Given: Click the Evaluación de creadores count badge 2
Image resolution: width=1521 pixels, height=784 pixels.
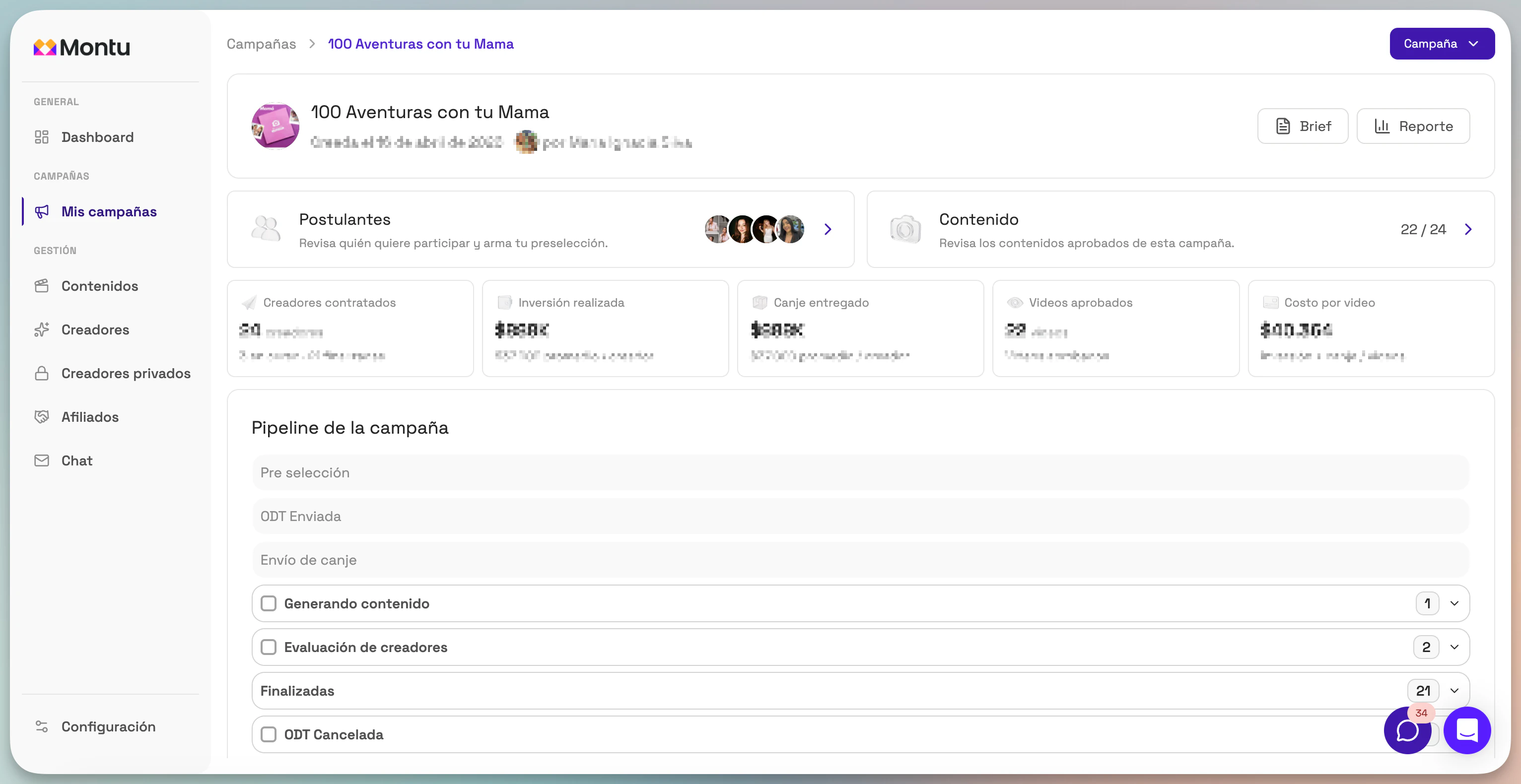Looking at the screenshot, I should point(1426,647).
